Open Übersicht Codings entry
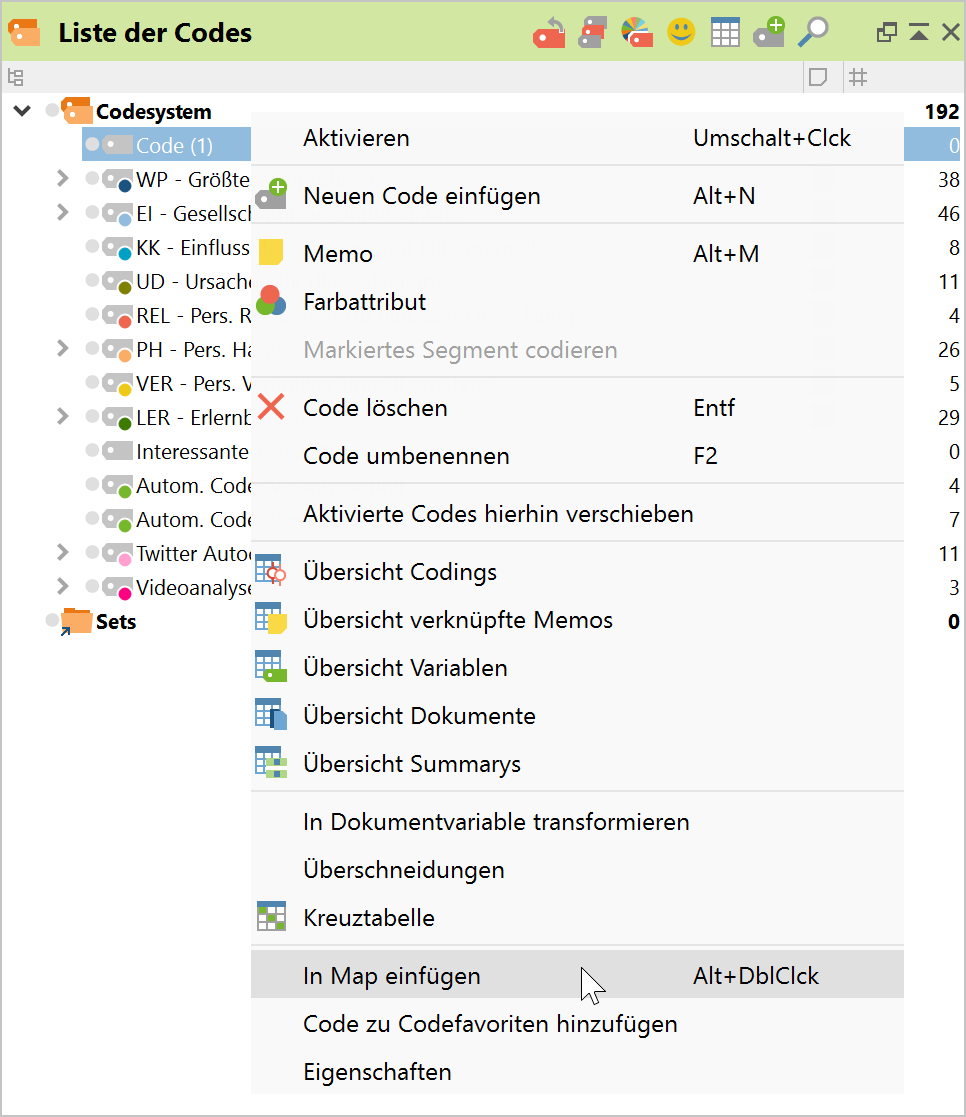 click(x=577, y=571)
